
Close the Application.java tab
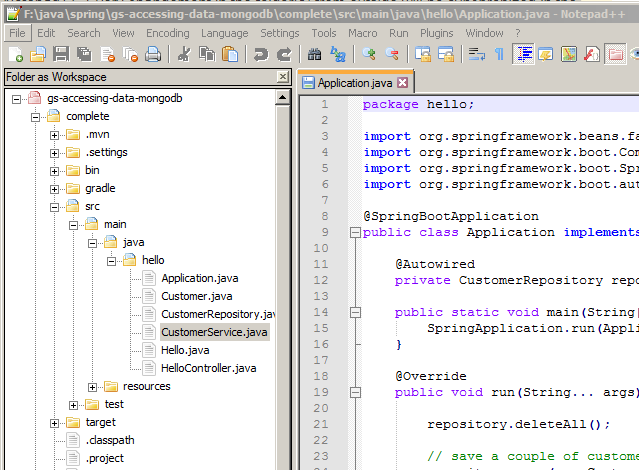click(403, 83)
